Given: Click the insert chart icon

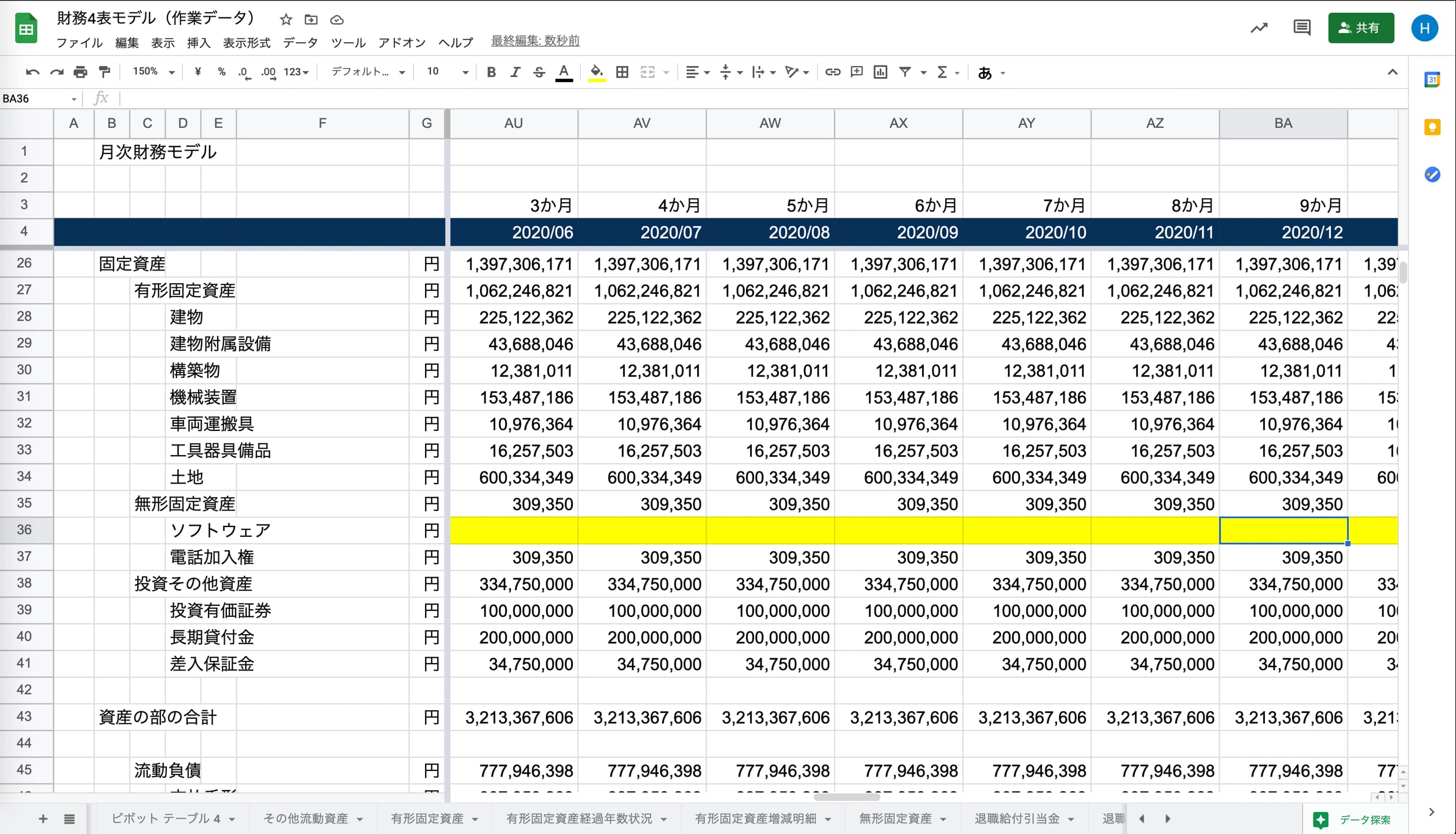Looking at the screenshot, I should (880, 72).
